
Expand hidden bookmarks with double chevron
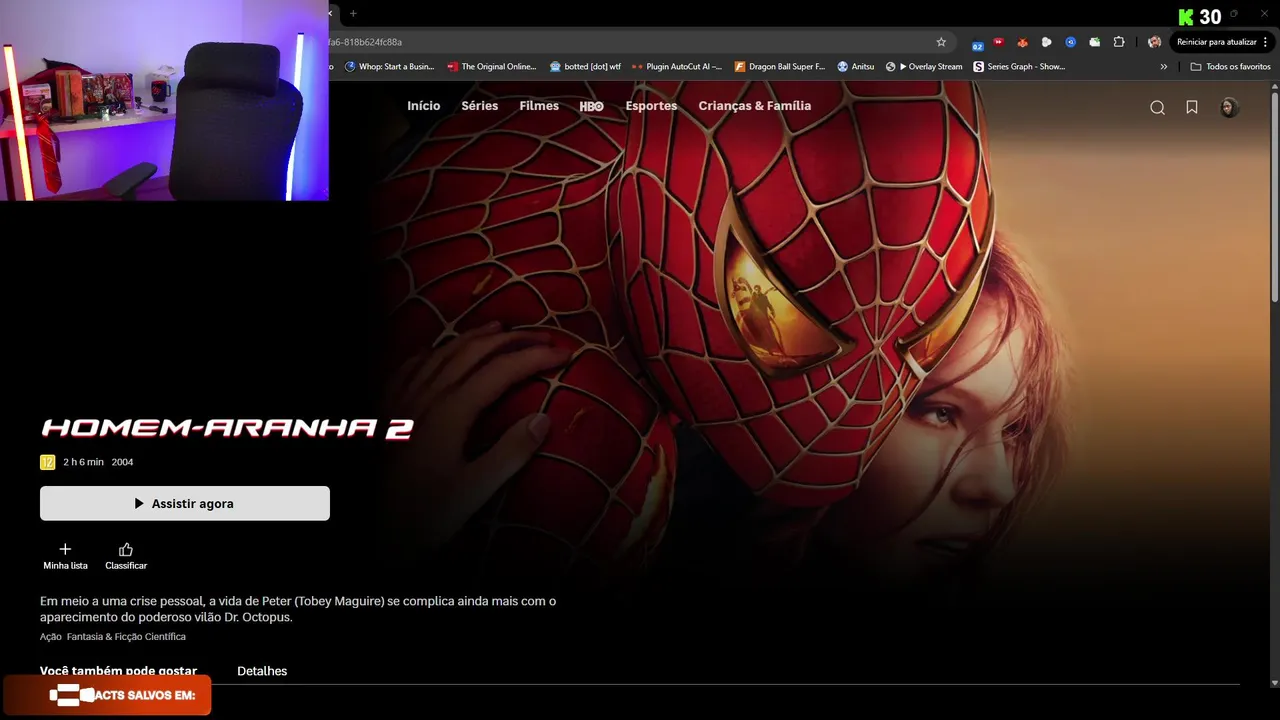(x=1163, y=67)
